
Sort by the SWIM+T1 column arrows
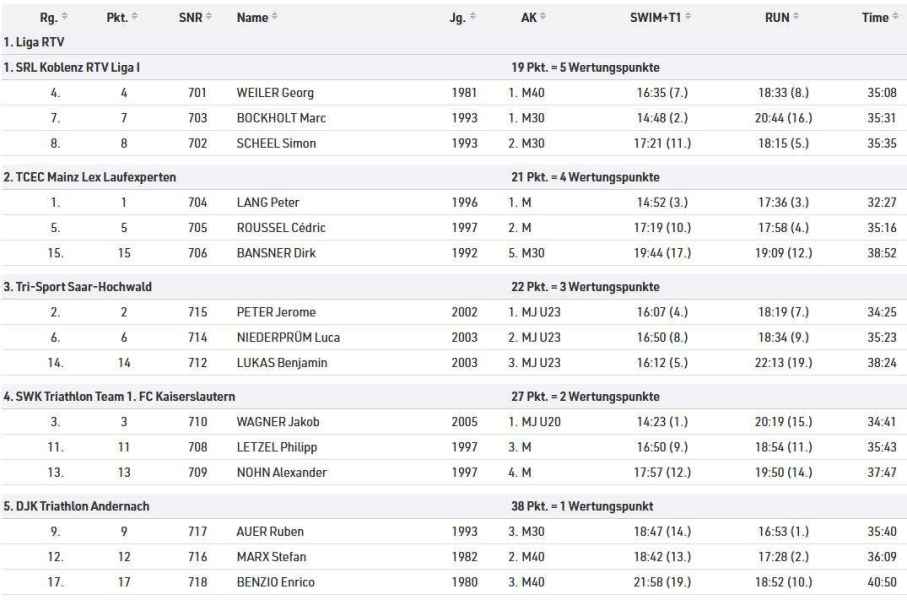(x=688, y=17)
